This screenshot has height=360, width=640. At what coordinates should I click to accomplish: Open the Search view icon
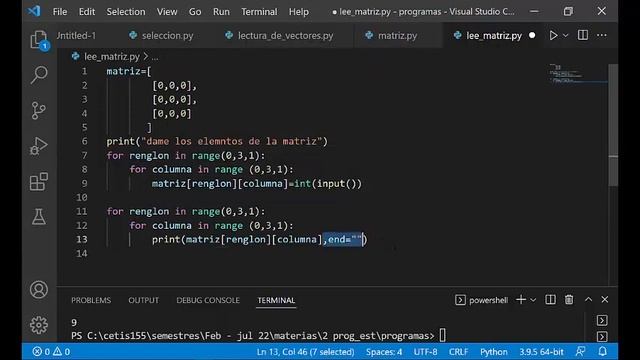[39, 75]
